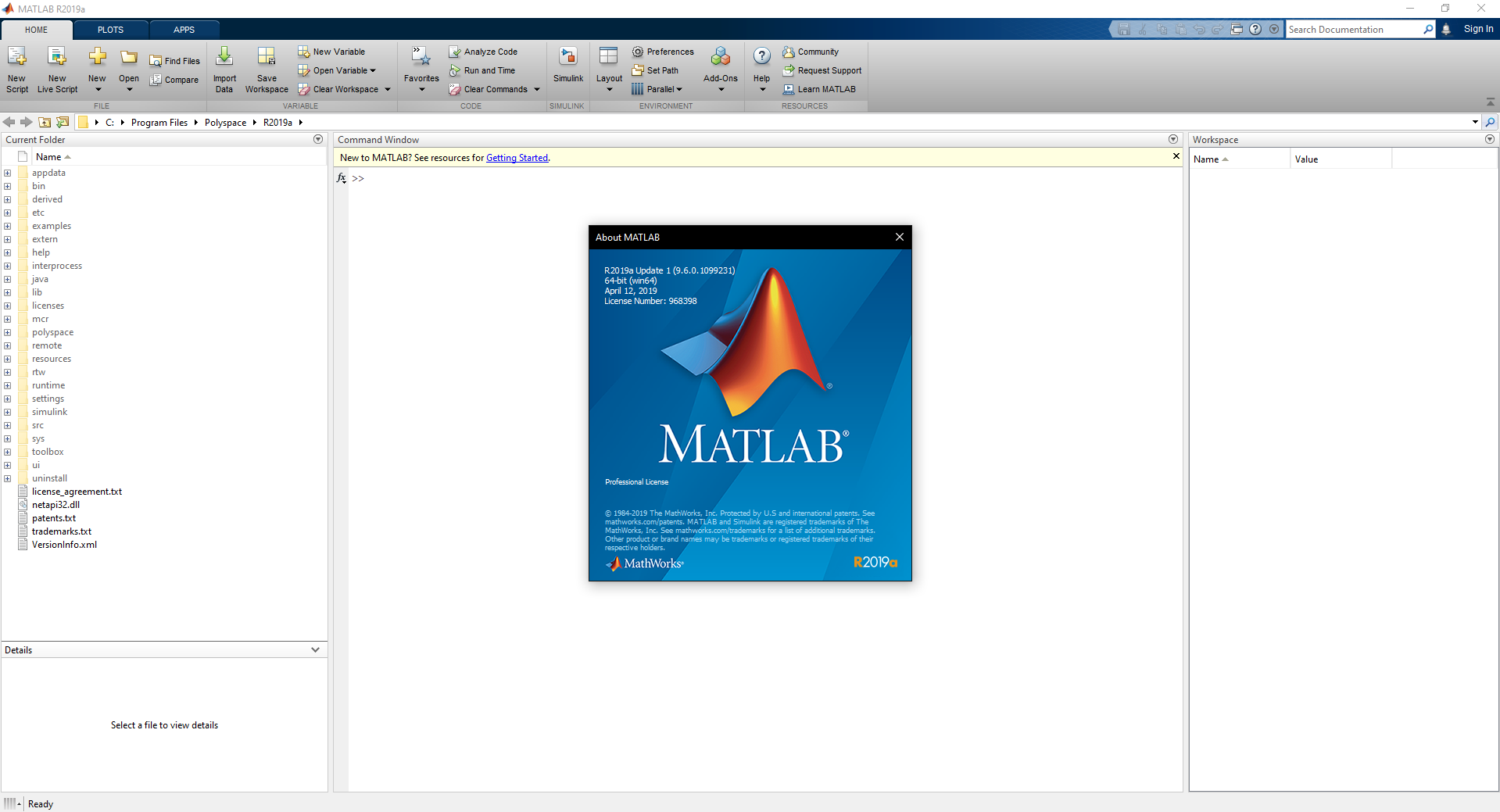
Task: Select the polyspace folder
Action: pyautogui.click(x=52, y=332)
